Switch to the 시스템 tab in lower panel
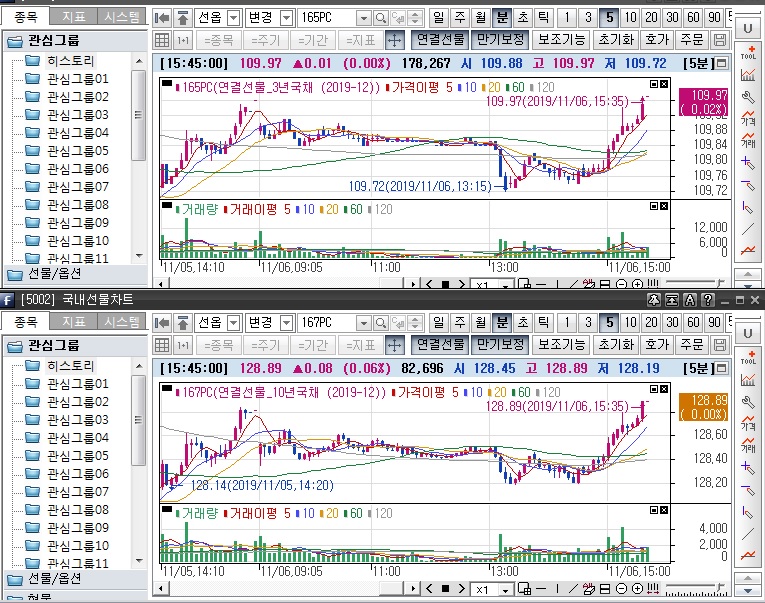This screenshot has height=603, width=765. click(122, 322)
